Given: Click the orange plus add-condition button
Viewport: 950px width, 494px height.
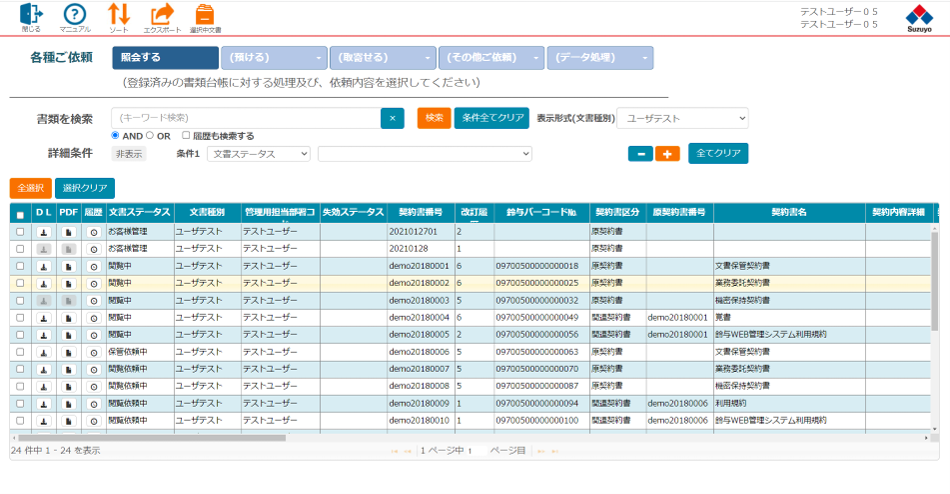Looking at the screenshot, I should [x=668, y=154].
